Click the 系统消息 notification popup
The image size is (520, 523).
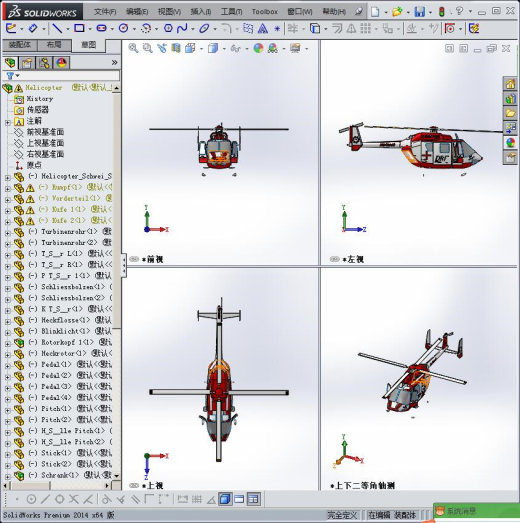coord(476,511)
